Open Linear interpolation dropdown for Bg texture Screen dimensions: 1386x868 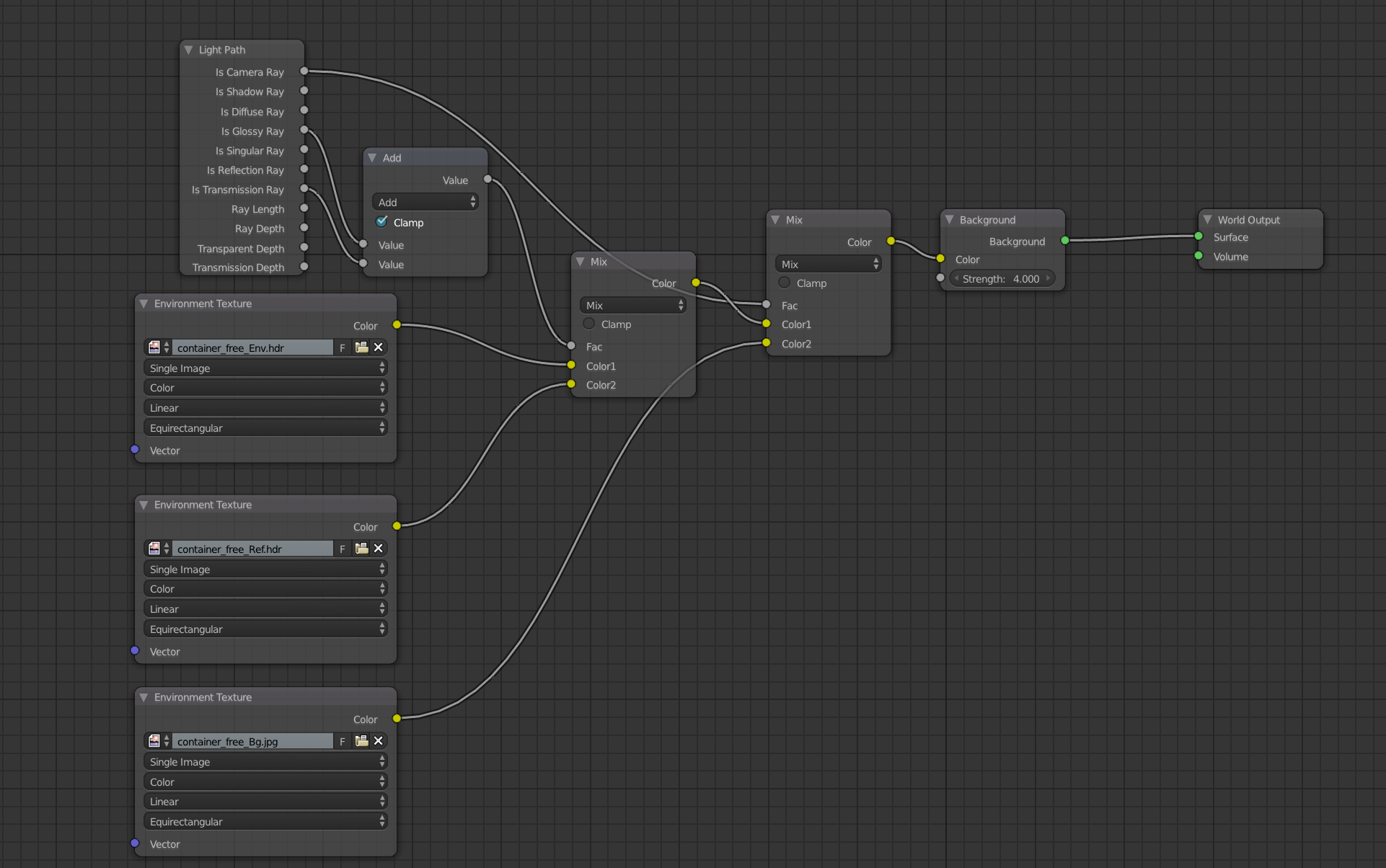point(265,802)
